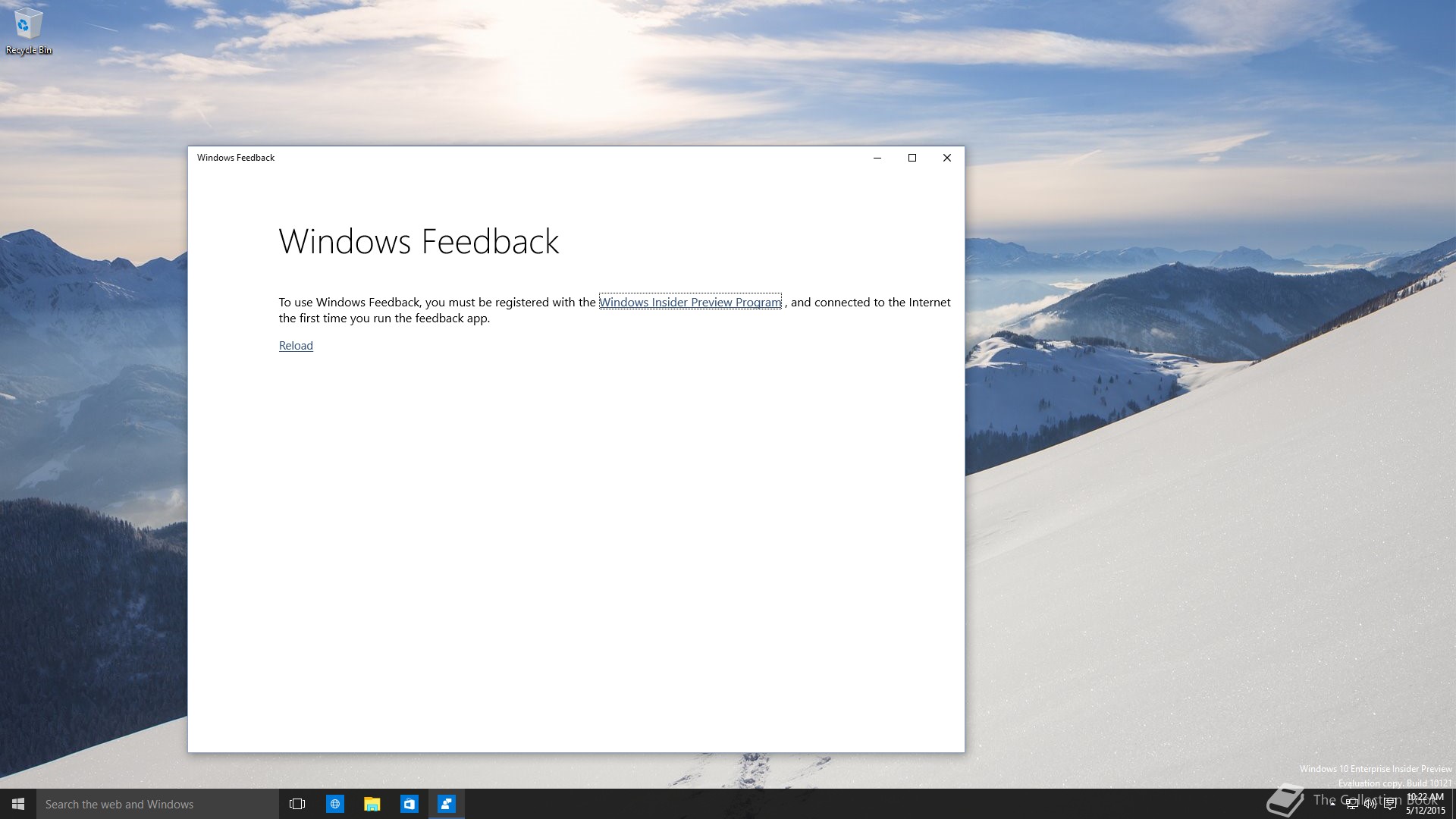
Task: Close the Windows Feedback window
Action: (947, 158)
